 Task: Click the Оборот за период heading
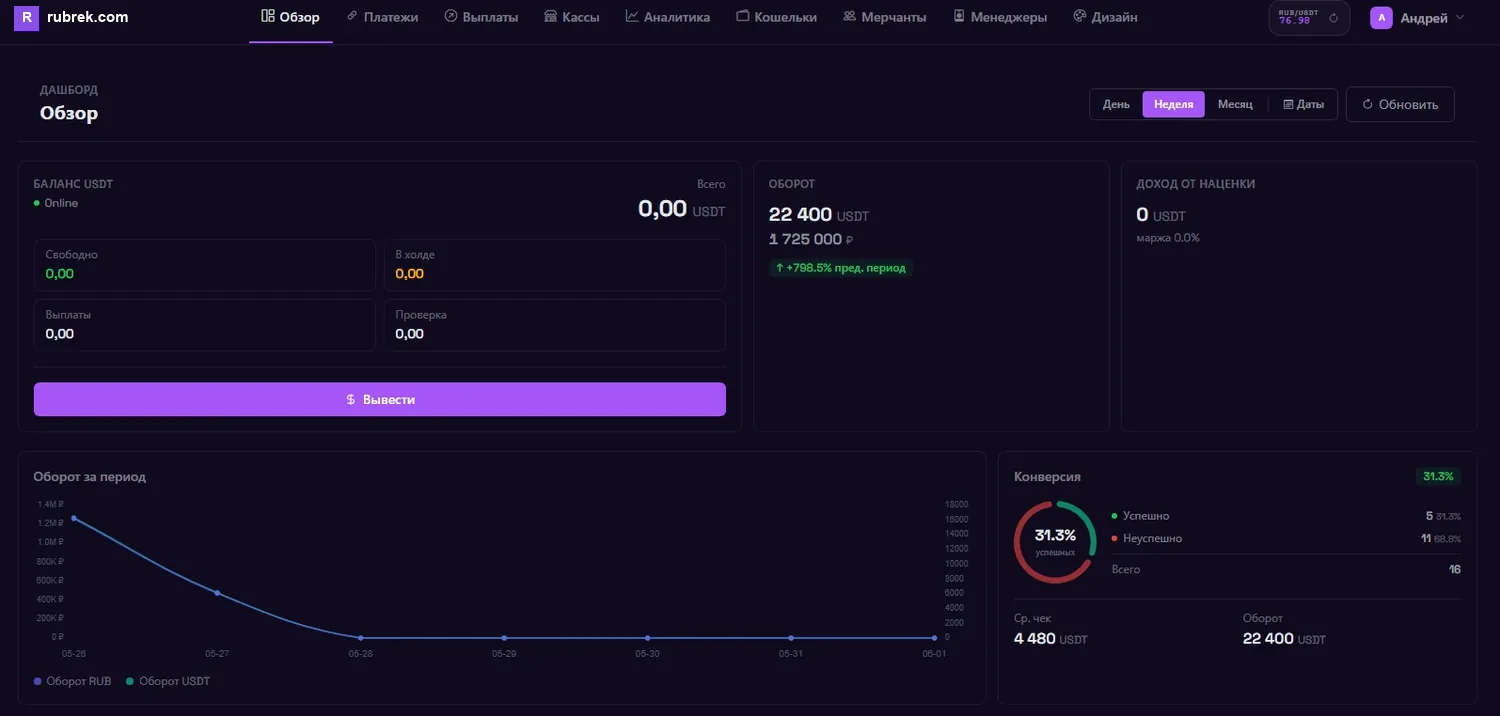pos(89,477)
